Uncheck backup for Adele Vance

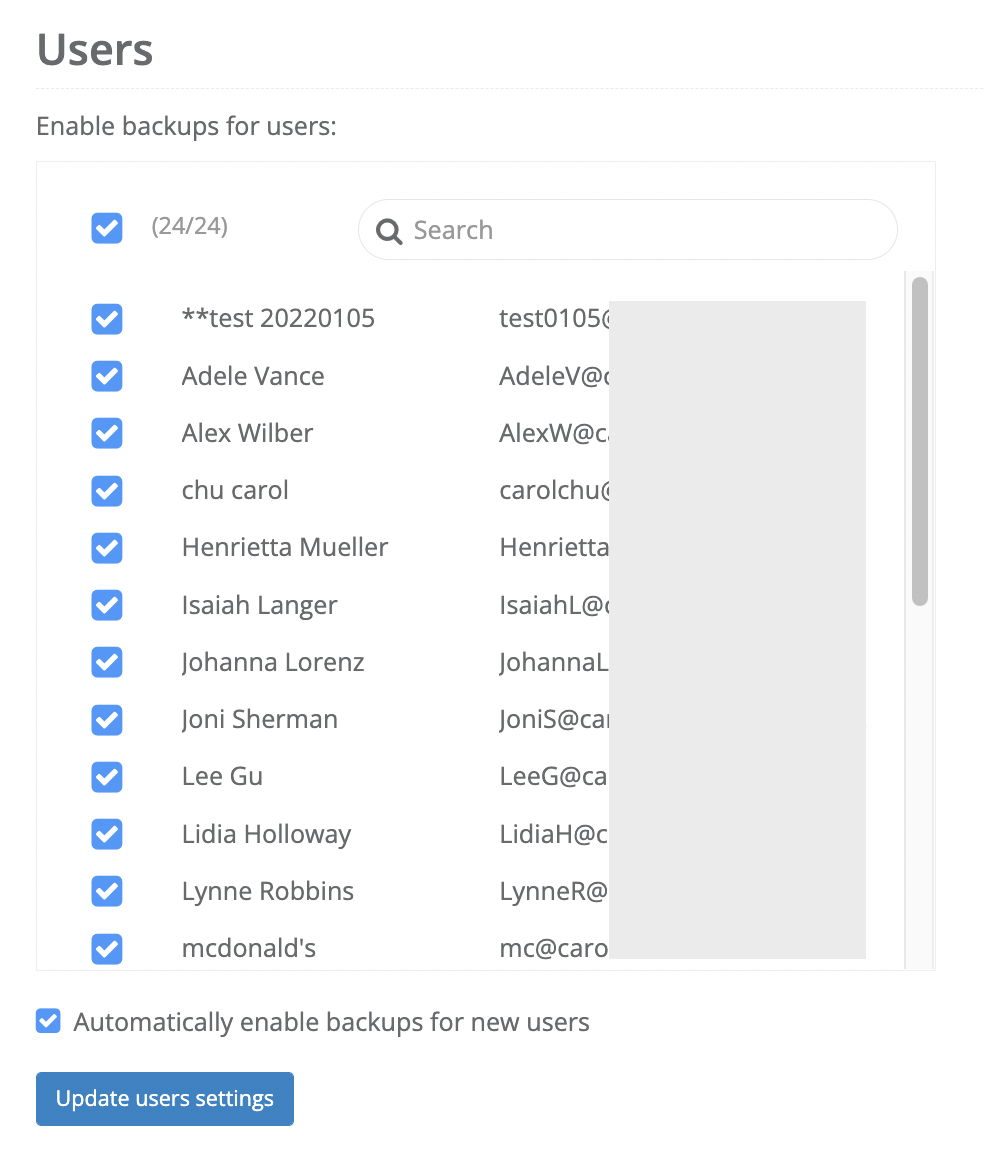(x=107, y=376)
